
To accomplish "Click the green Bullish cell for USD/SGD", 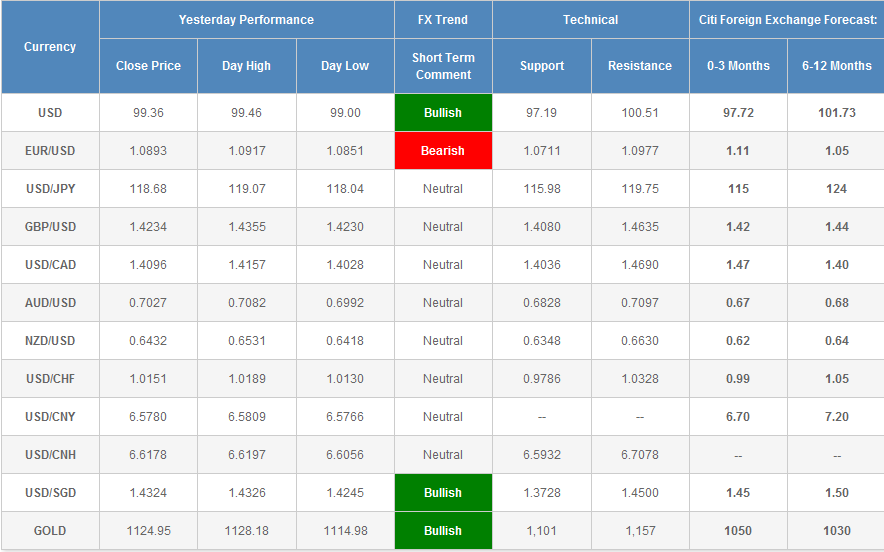I will point(443,493).
